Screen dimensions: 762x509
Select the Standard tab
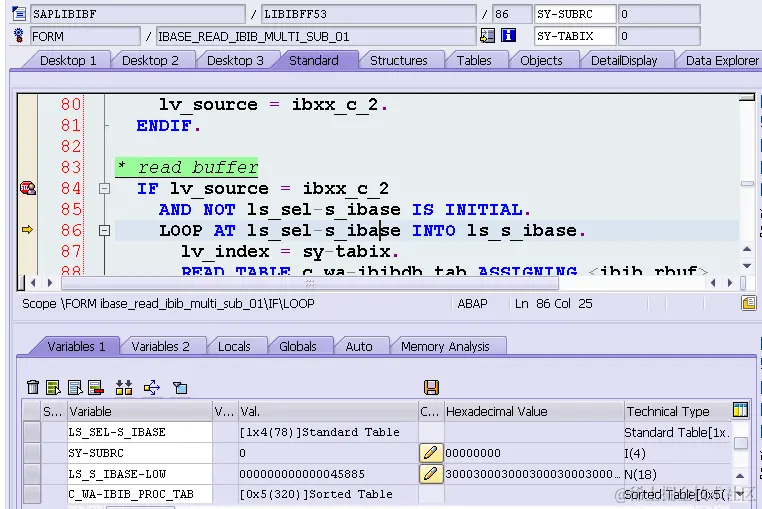tap(314, 60)
